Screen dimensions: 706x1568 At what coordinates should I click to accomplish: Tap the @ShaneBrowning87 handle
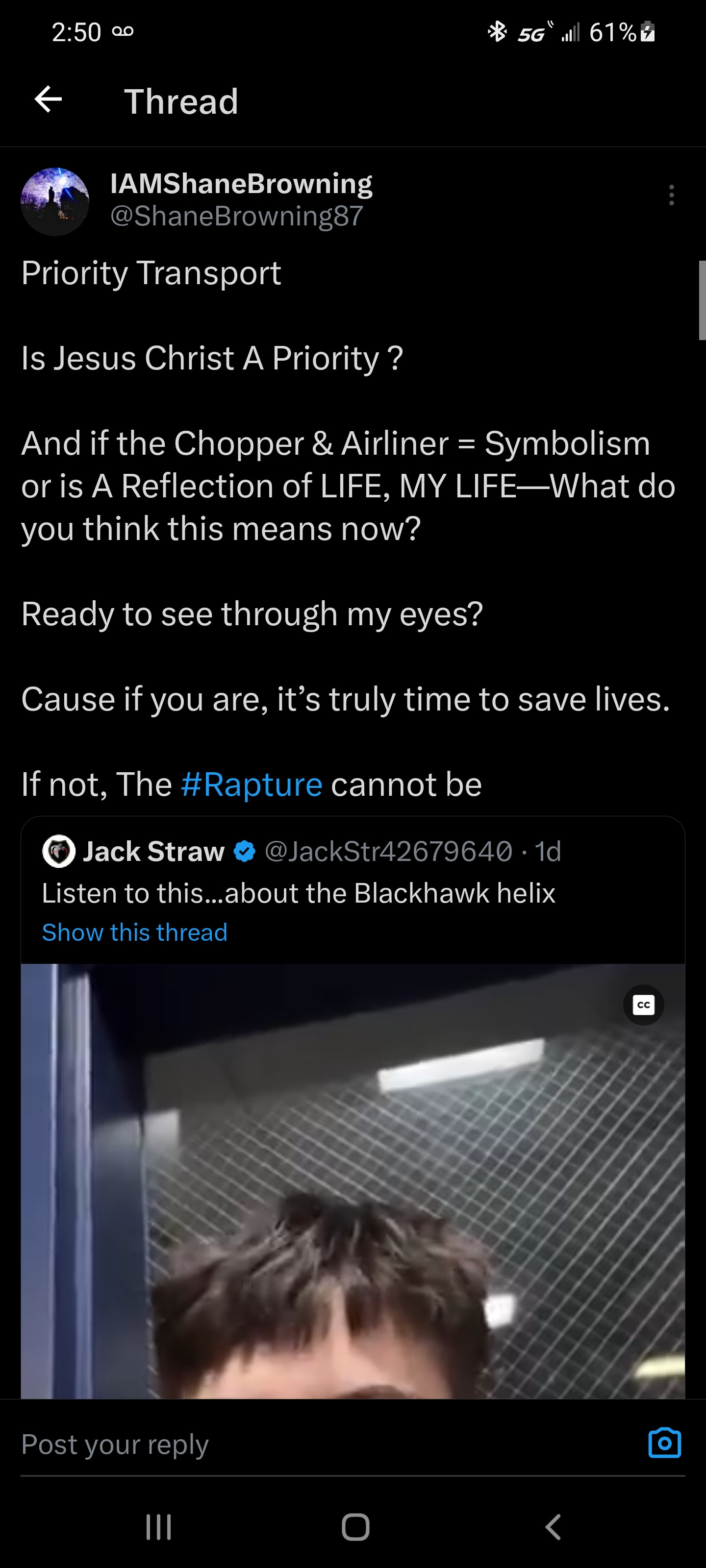(236, 216)
